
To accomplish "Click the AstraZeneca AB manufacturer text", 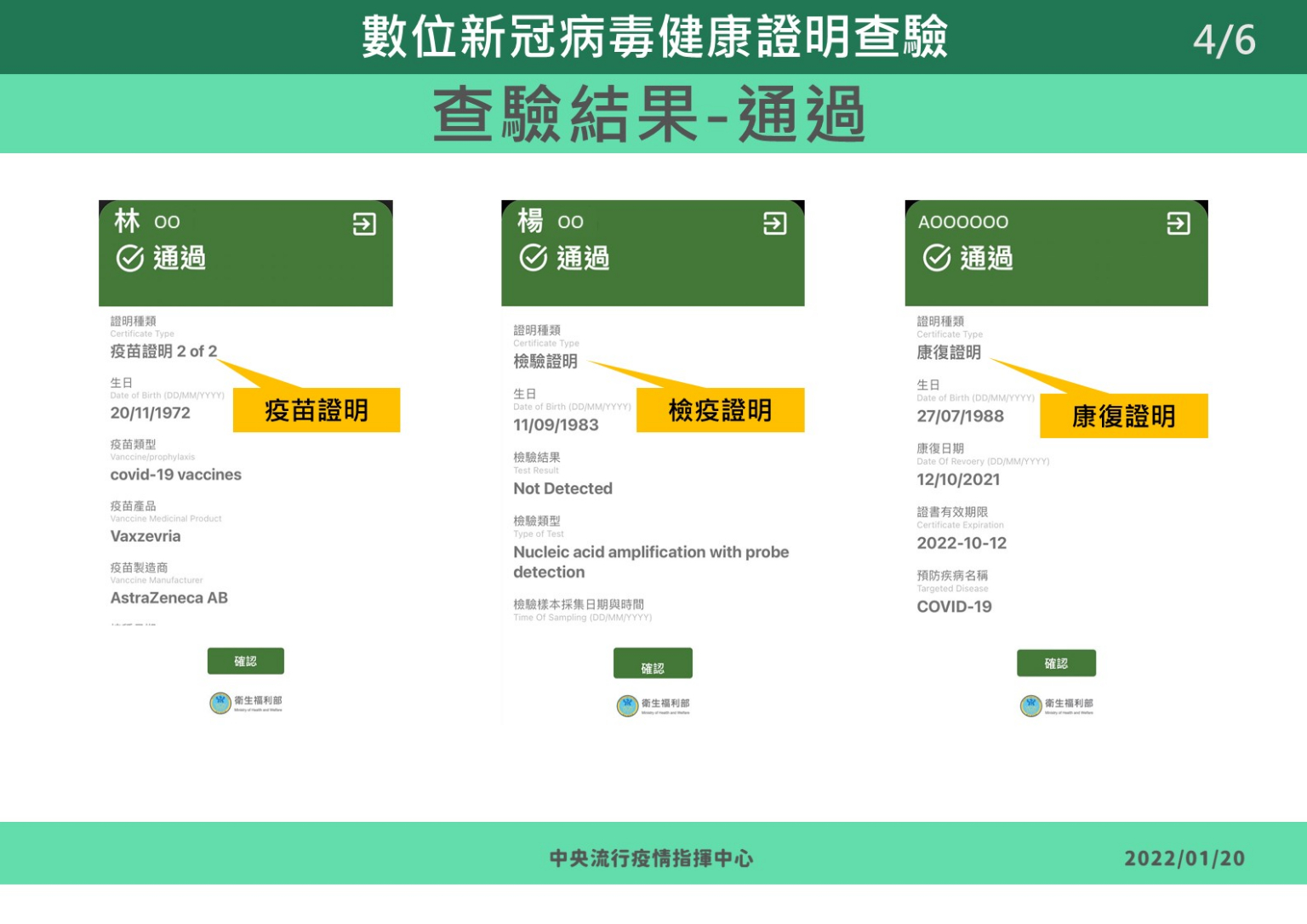I will (x=169, y=598).
